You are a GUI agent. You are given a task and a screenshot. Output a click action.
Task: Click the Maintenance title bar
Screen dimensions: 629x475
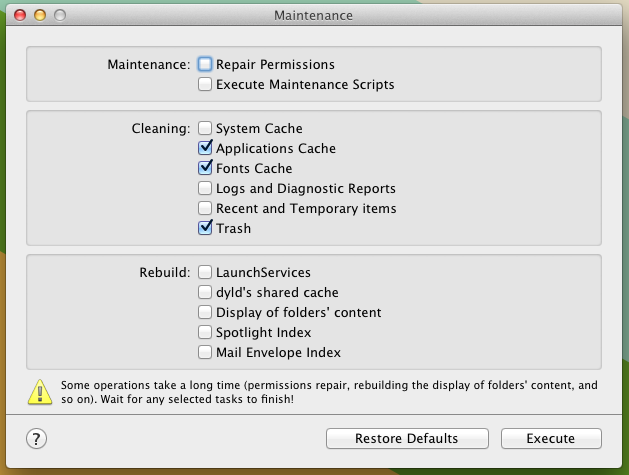[x=313, y=15]
